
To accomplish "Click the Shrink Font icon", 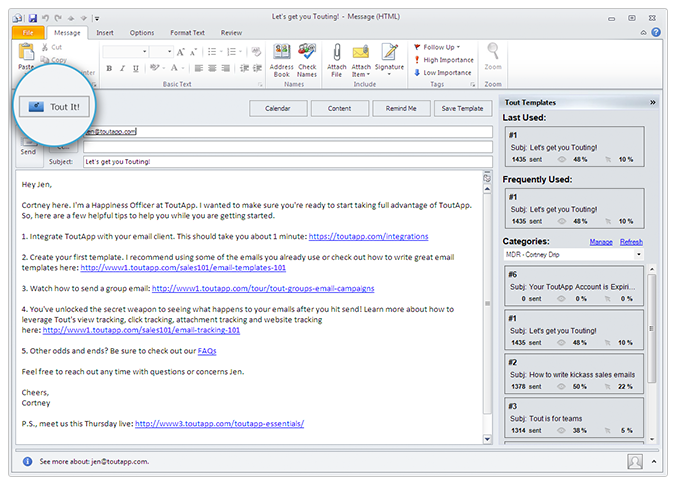I will [x=193, y=52].
